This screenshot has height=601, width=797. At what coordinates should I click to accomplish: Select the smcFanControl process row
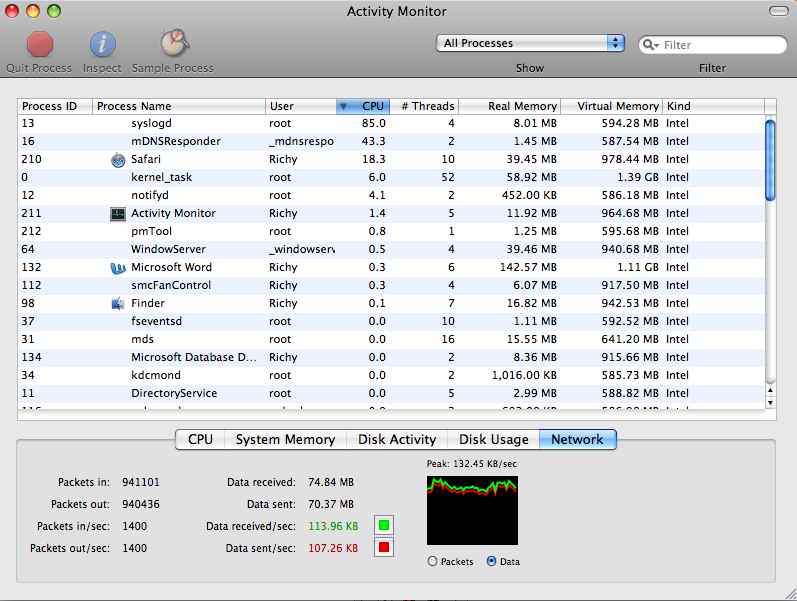[x=391, y=286]
